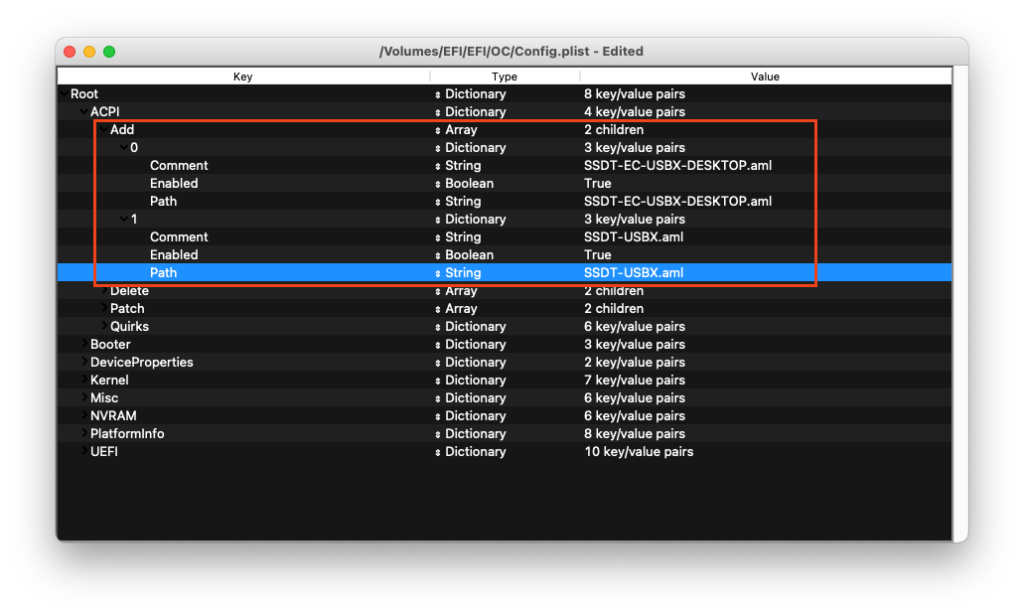
Task: Click the type arrows on the Booter row
Action: coord(438,345)
